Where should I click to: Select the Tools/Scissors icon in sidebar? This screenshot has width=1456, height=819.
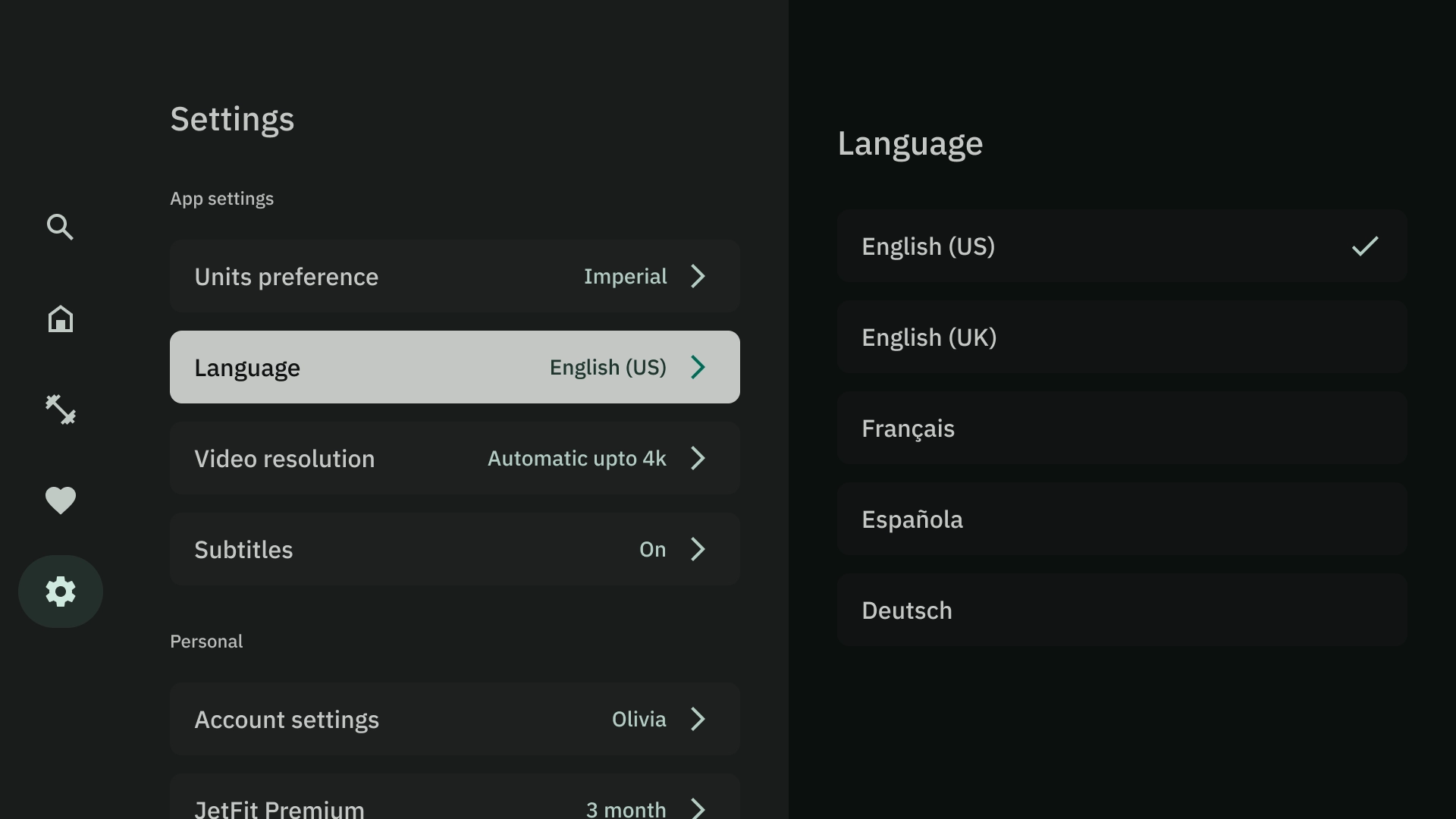pyautogui.click(x=60, y=409)
